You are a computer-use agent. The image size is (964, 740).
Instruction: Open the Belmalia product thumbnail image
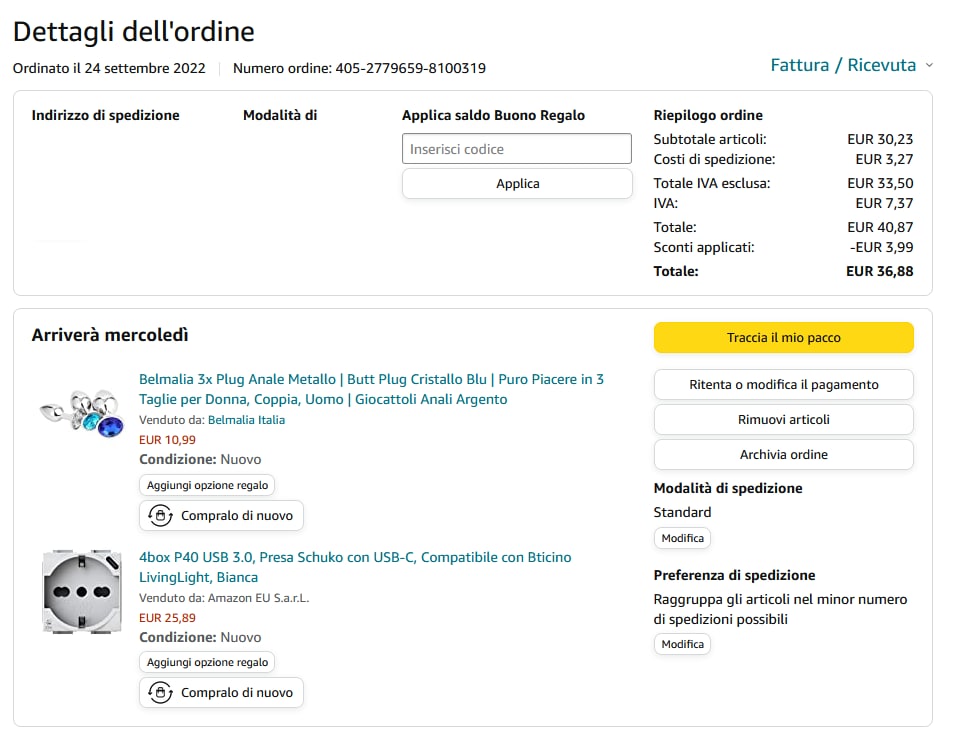(82, 414)
